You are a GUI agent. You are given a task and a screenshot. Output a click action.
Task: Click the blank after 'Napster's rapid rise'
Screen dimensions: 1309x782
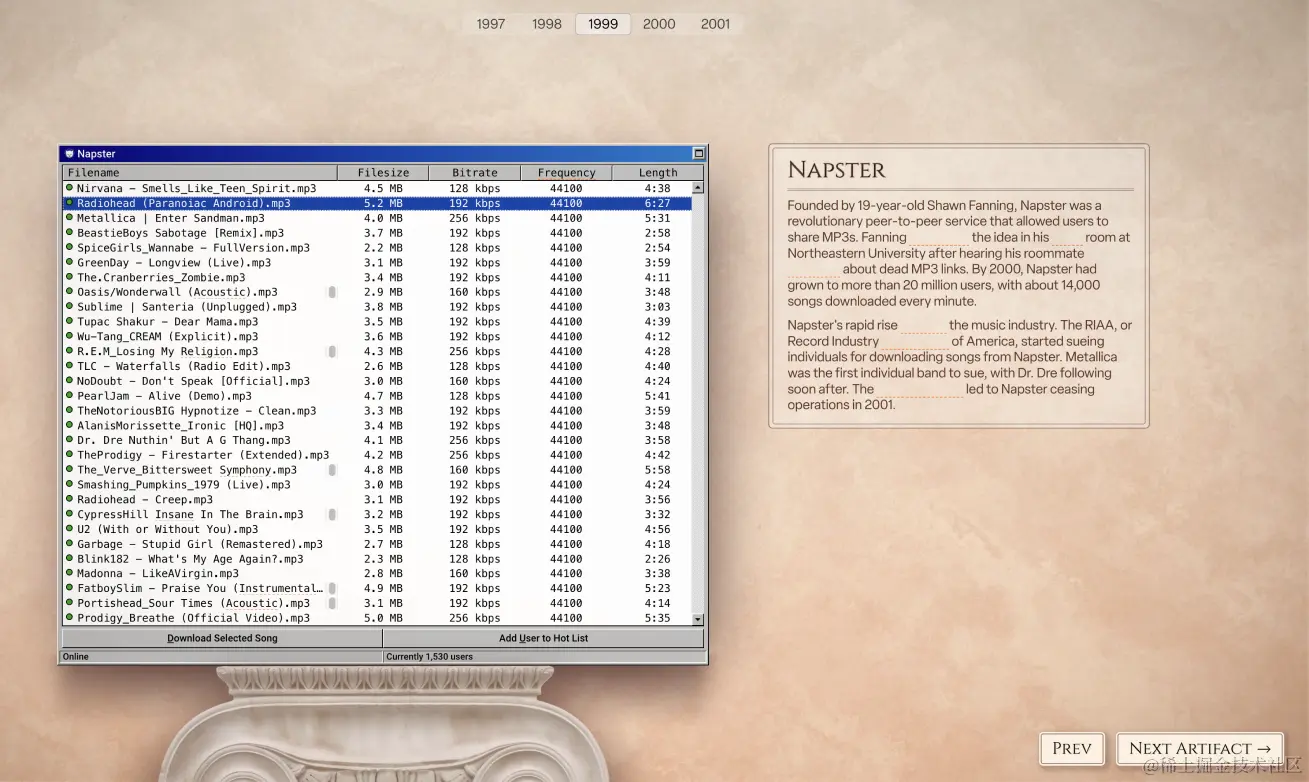(x=922, y=326)
